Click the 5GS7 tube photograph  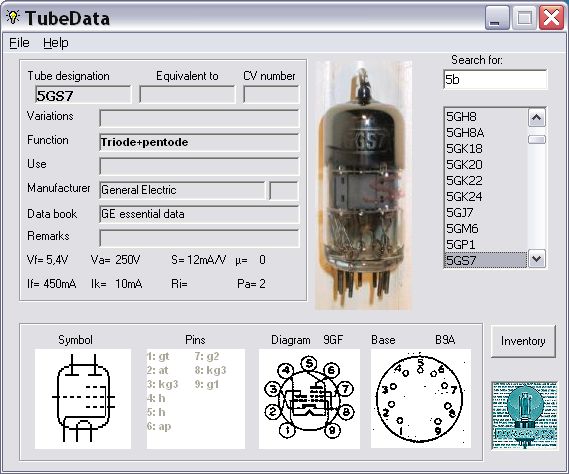point(364,185)
